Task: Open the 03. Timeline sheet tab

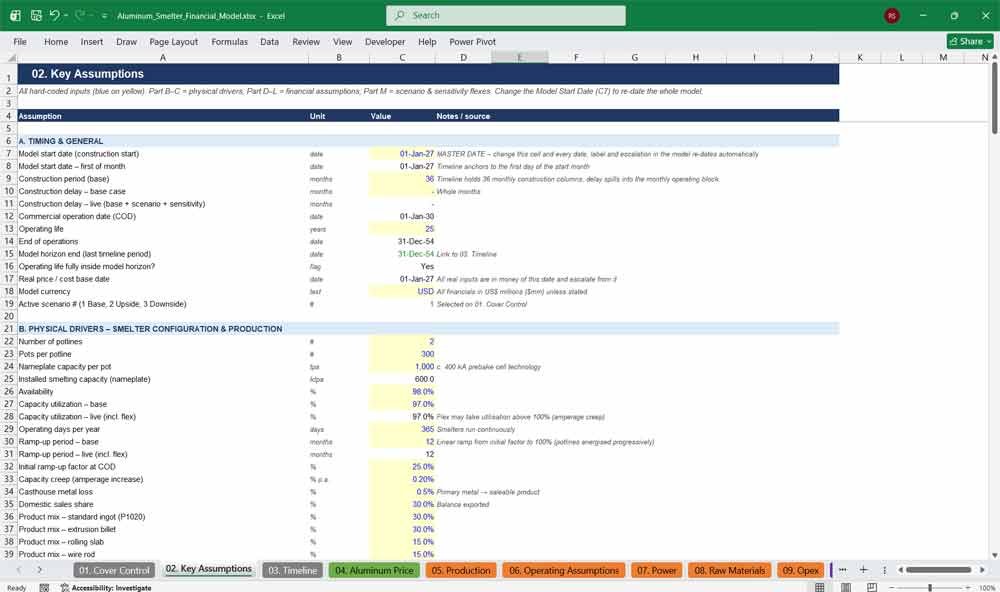Action: 292,570
